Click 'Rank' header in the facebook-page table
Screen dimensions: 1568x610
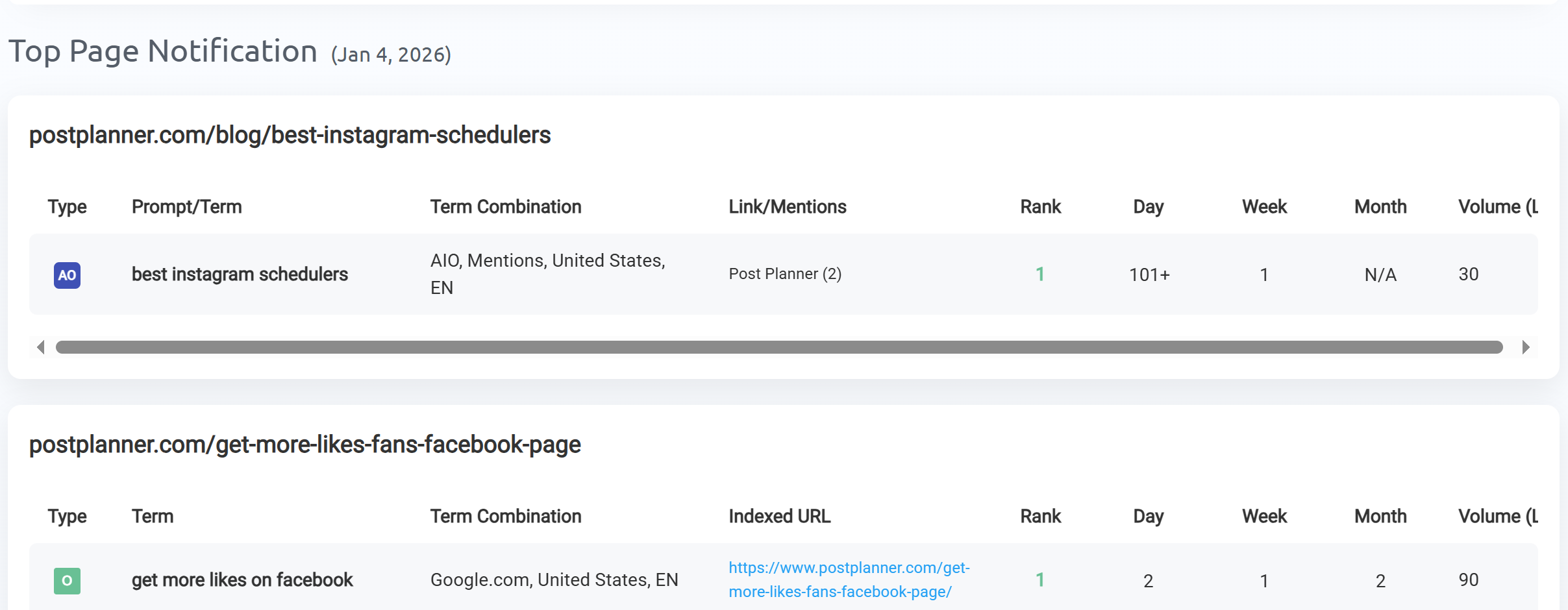1041,516
